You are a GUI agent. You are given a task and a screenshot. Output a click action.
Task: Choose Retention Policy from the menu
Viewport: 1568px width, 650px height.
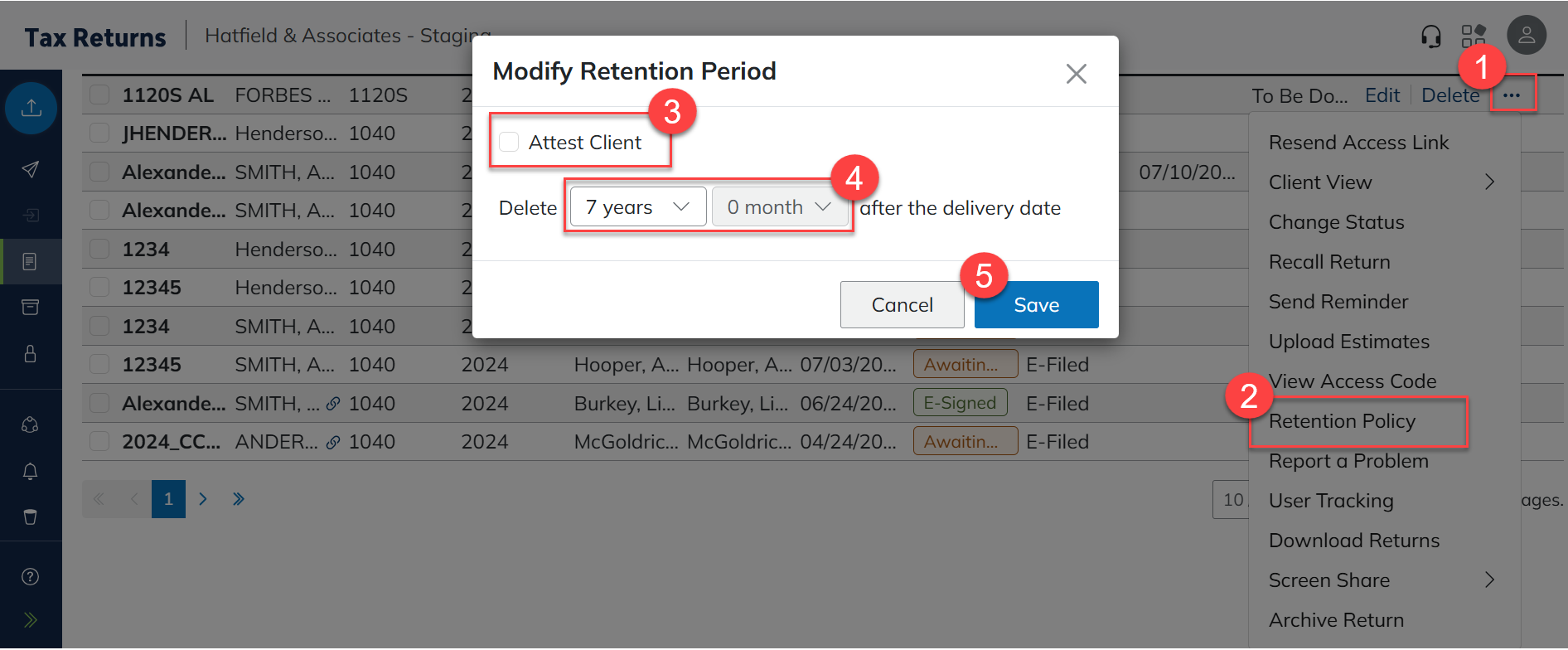1342,421
